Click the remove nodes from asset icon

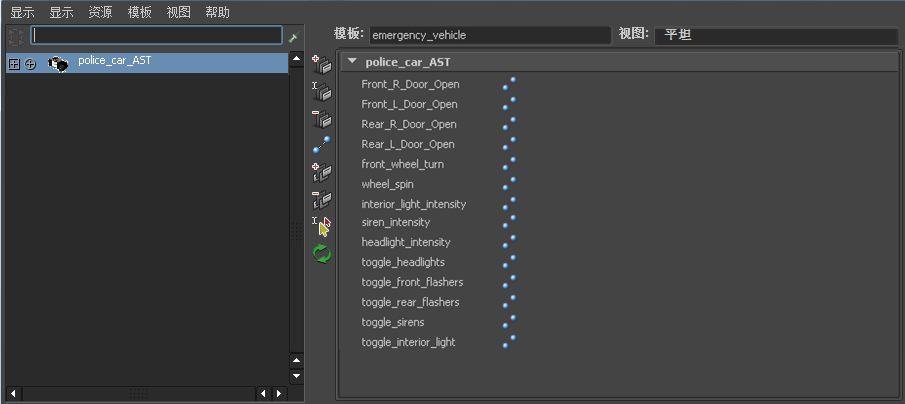(321, 199)
